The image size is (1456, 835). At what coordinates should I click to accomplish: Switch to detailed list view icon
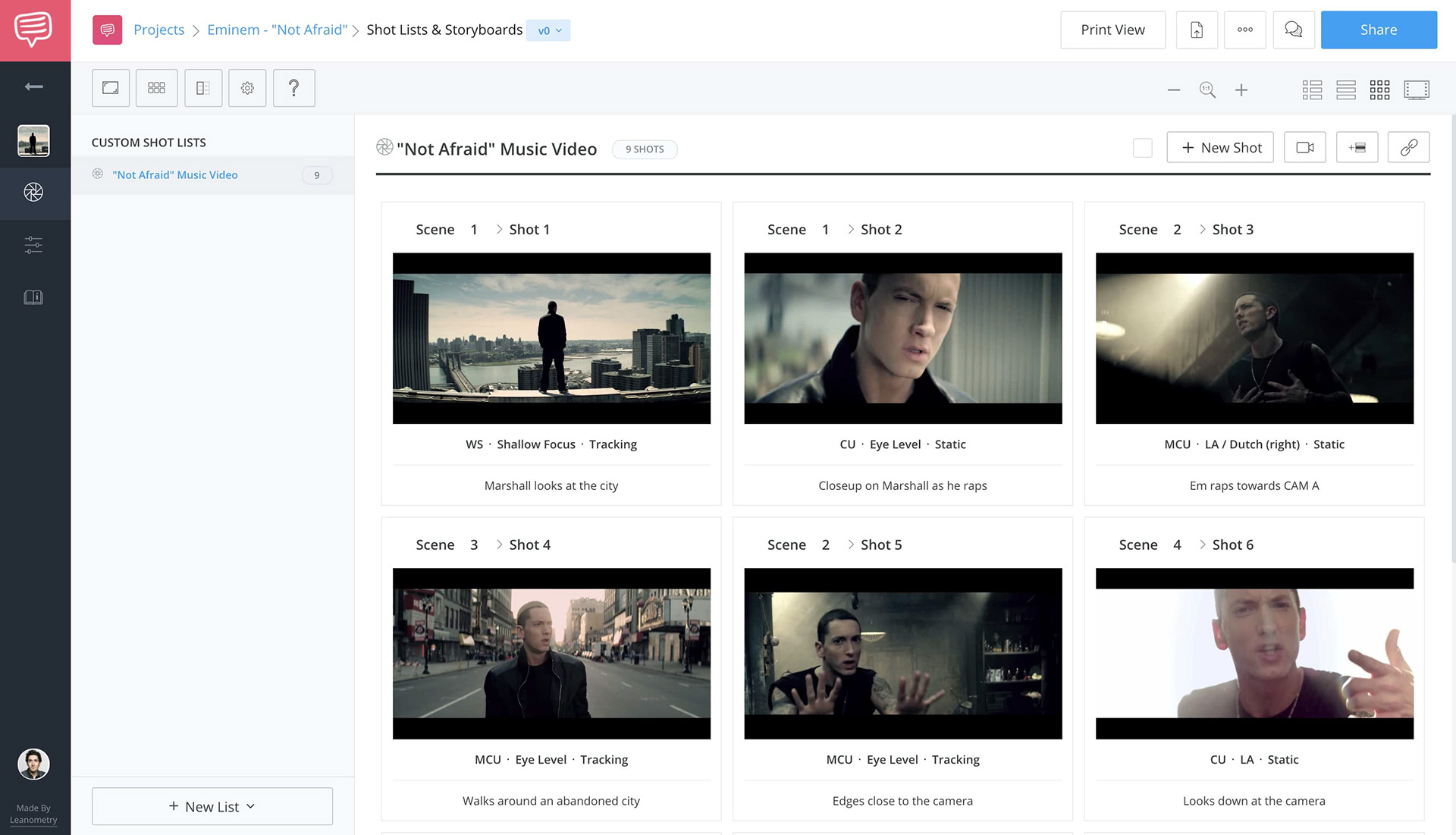tap(1313, 90)
